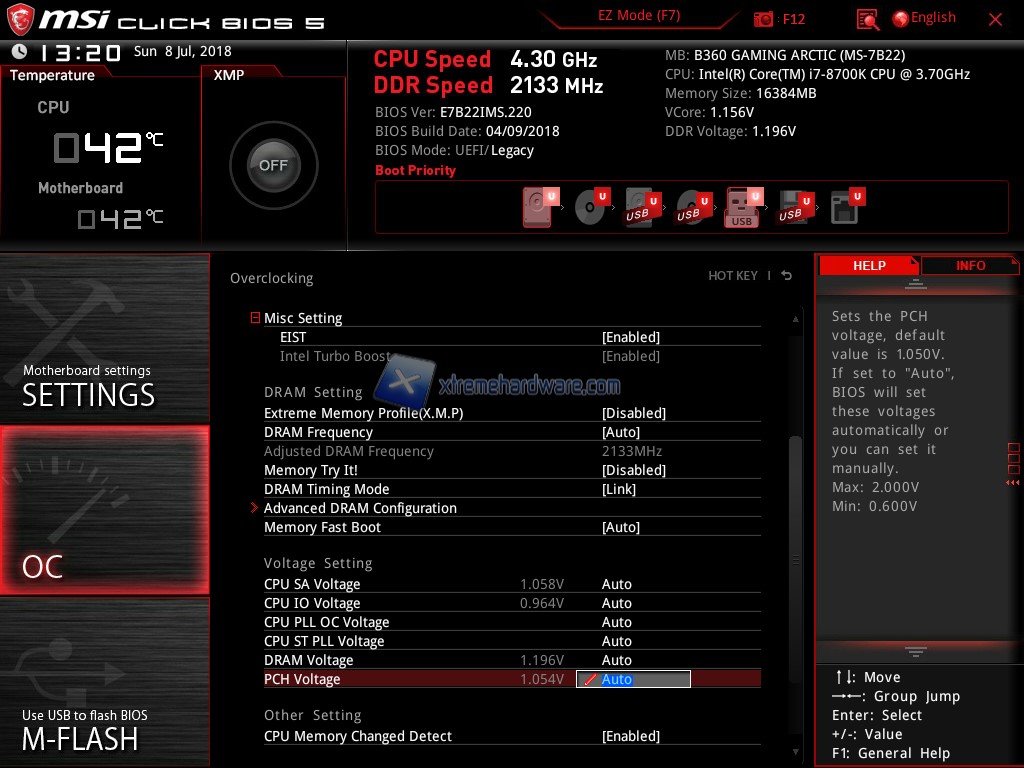
Task: Open the BIOS search magnifier icon
Action: [868, 19]
